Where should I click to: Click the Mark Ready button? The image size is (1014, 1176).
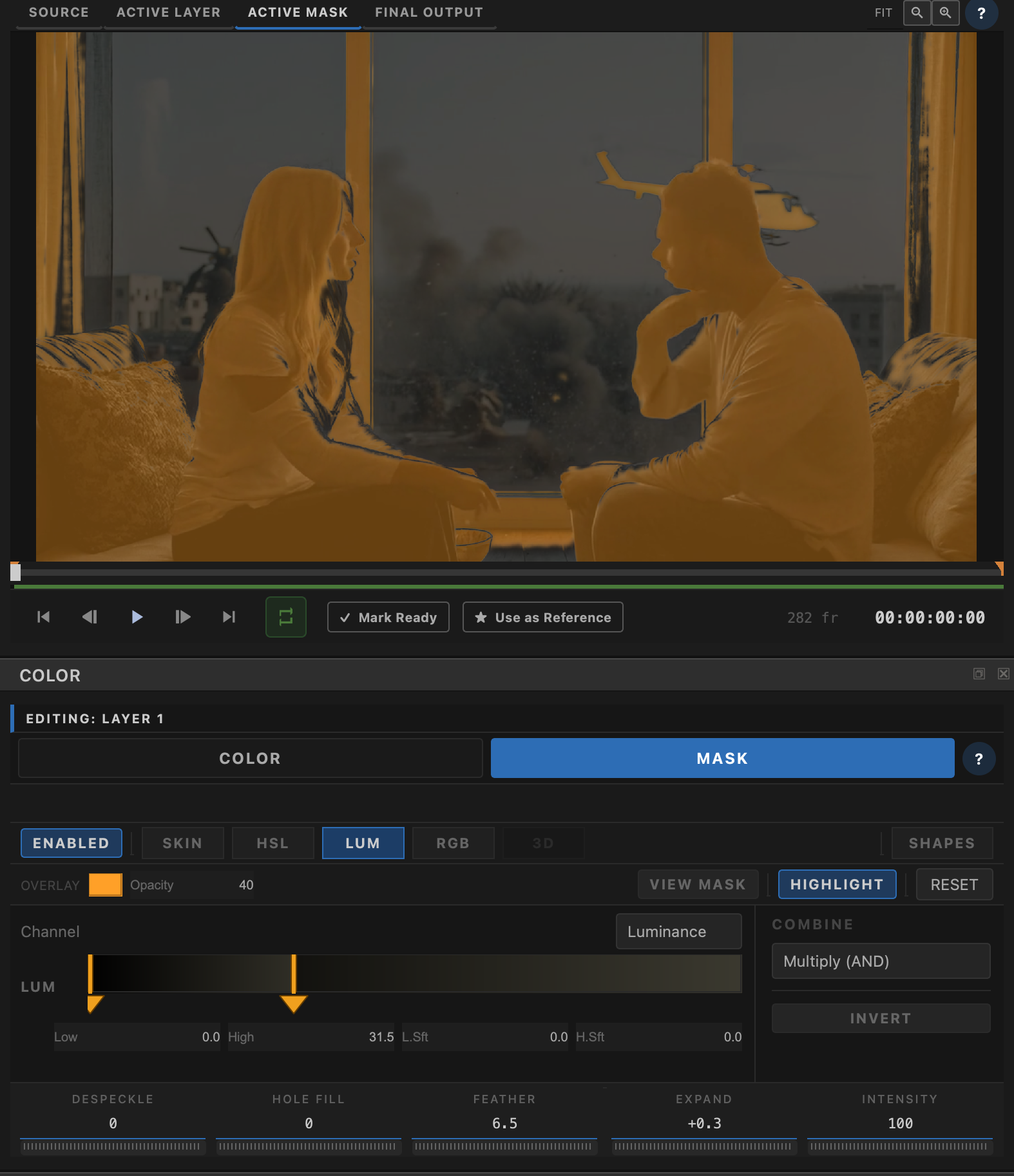[388, 617]
